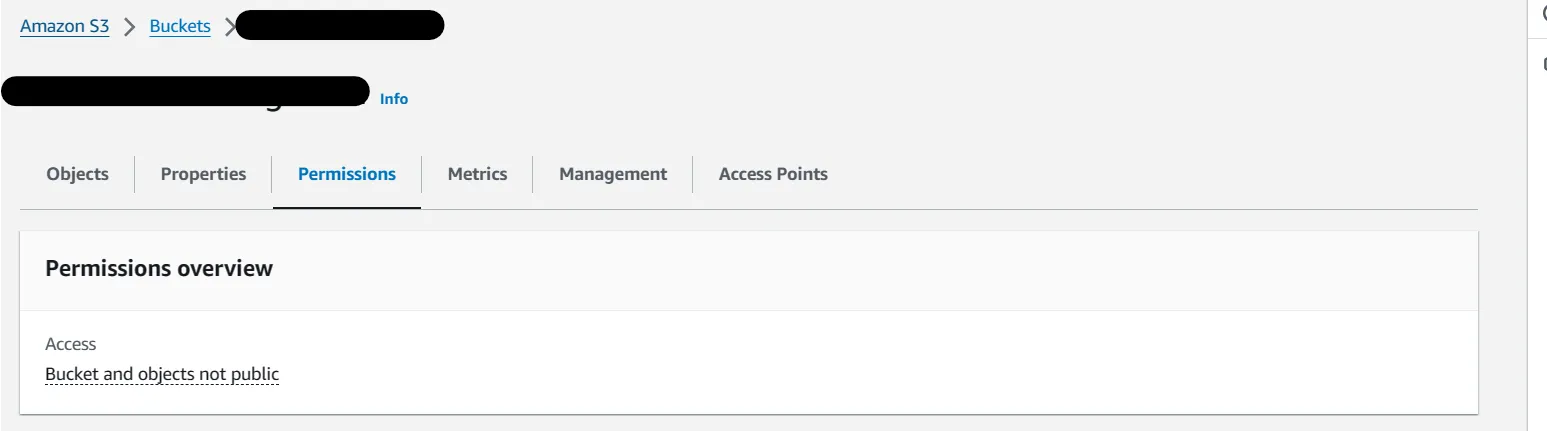Open the Amazon S3 breadcrumb link
1547x431 pixels.
(x=64, y=26)
